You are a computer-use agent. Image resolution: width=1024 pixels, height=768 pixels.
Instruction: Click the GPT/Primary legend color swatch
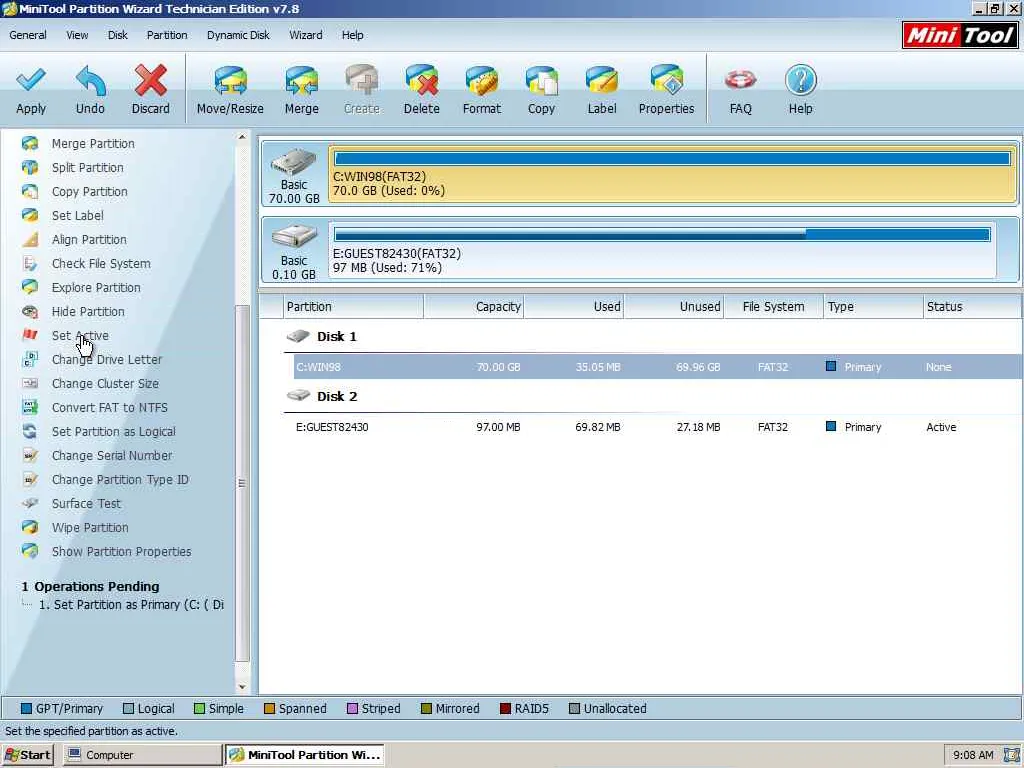point(26,709)
